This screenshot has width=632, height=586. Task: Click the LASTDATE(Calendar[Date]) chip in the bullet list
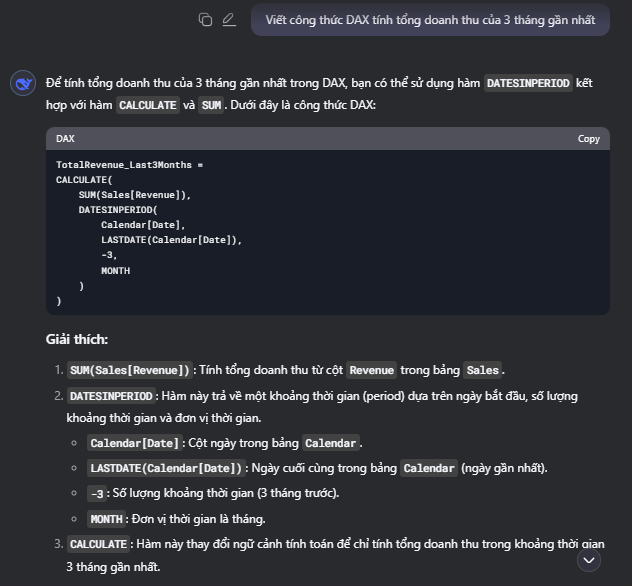click(166, 468)
